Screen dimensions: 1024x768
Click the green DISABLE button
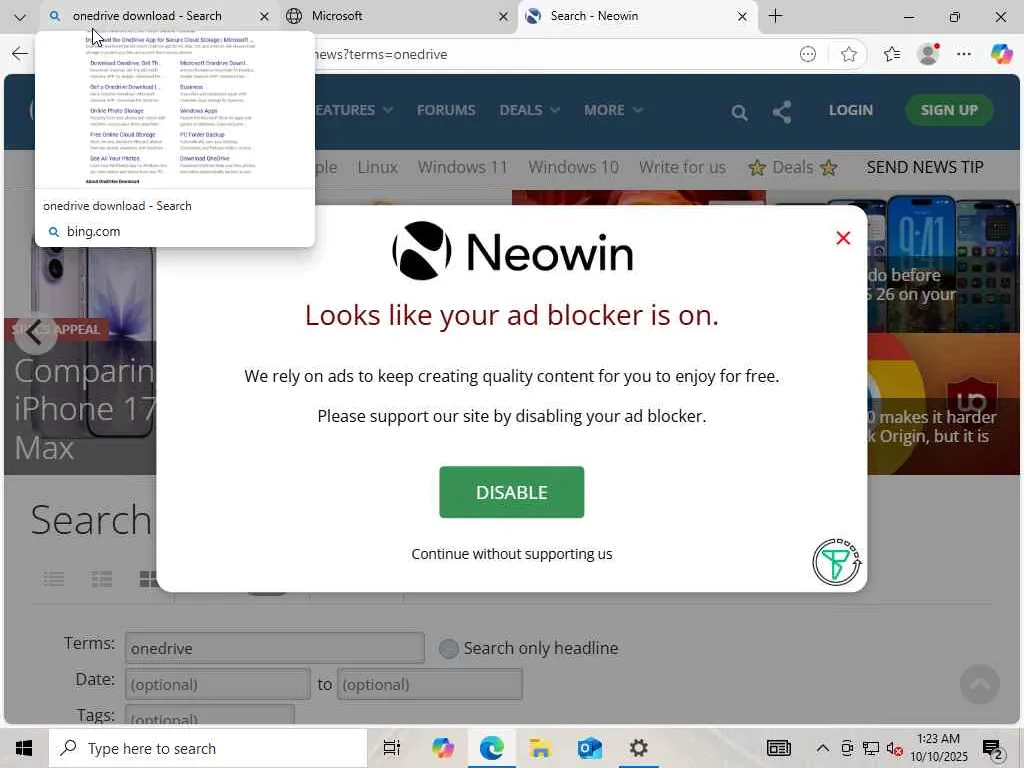511,492
